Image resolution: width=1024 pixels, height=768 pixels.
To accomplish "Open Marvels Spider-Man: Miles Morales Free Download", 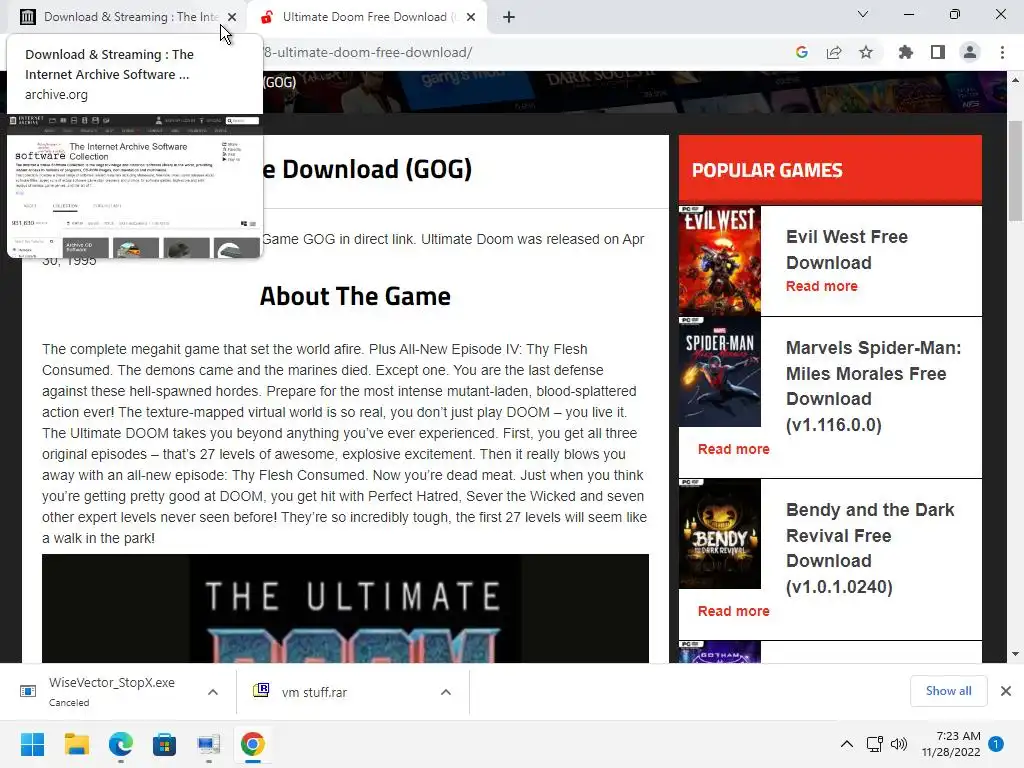I will (x=873, y=386).
